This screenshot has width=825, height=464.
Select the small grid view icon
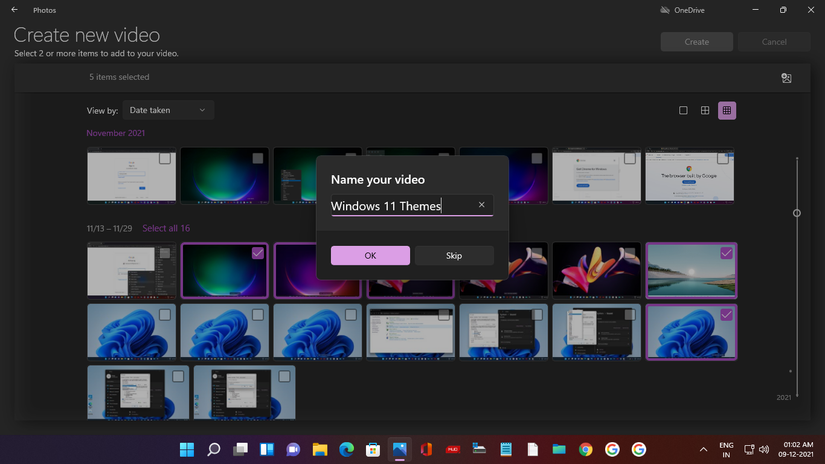point(727,111)
